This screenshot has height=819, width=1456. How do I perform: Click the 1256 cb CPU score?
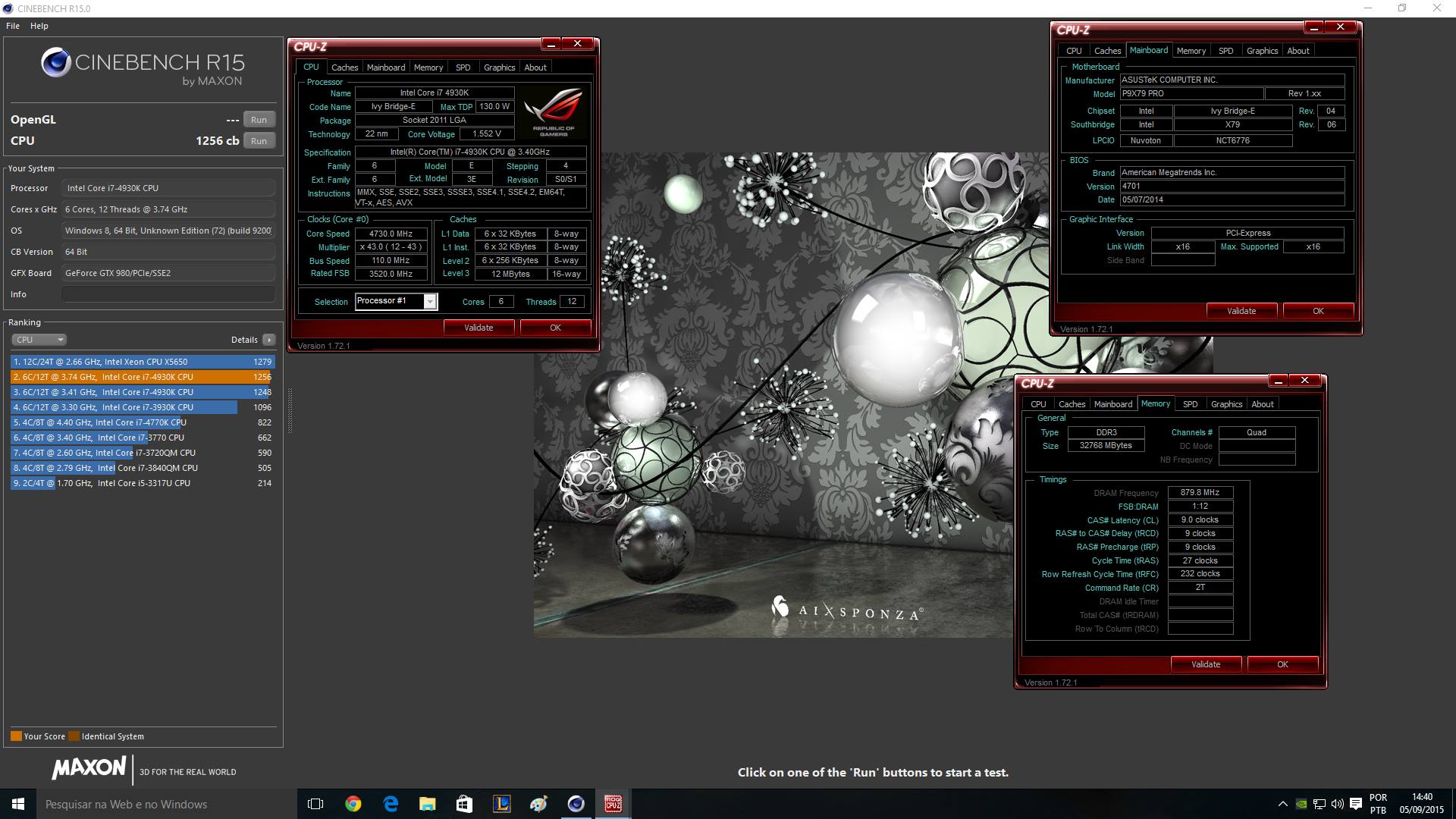pyautogui.click(x=218, y=141)
